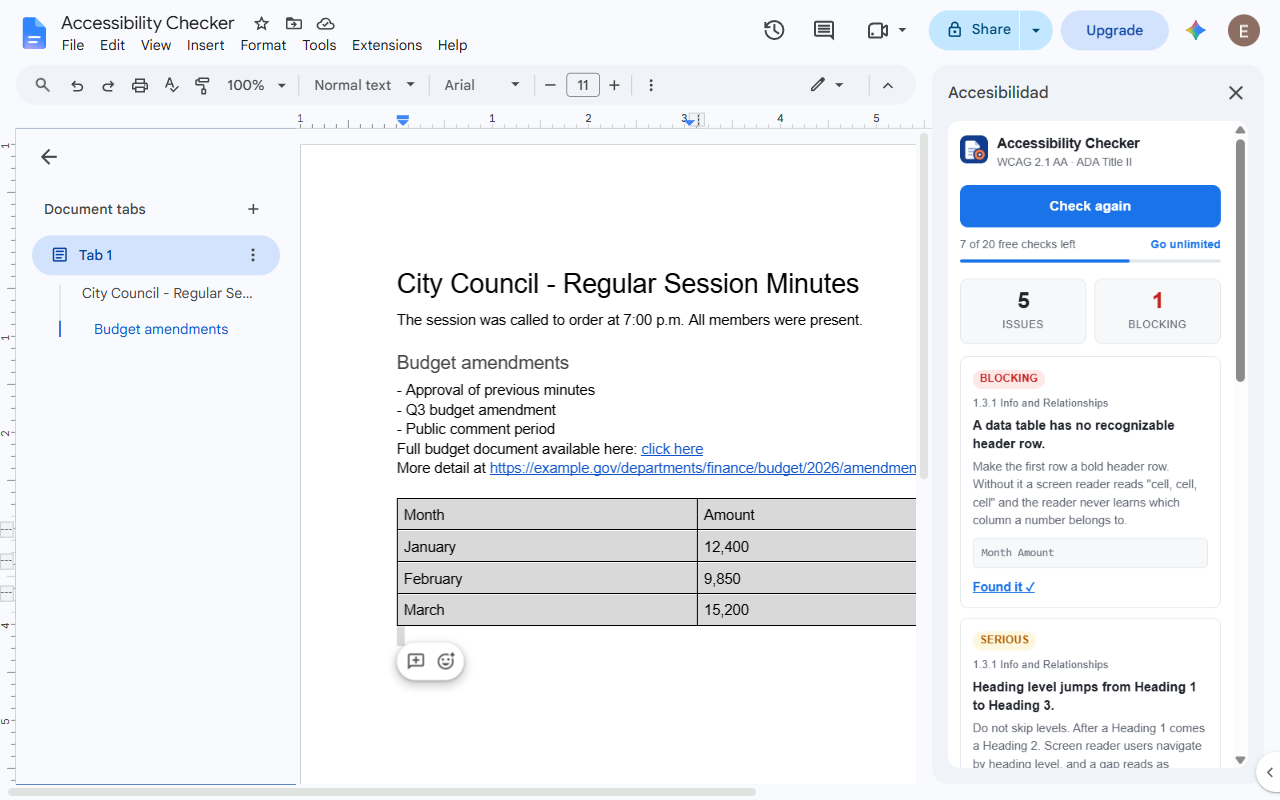Click the free checks progress bar
This screenshot has width=1280, height=800.
pos(1090,261)
